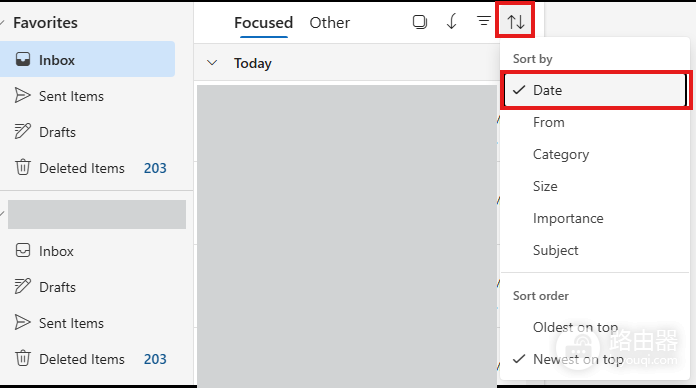The image size is (696, 388).
Task: Open Sent Items under Favorites
Action: tap(87, 96)
